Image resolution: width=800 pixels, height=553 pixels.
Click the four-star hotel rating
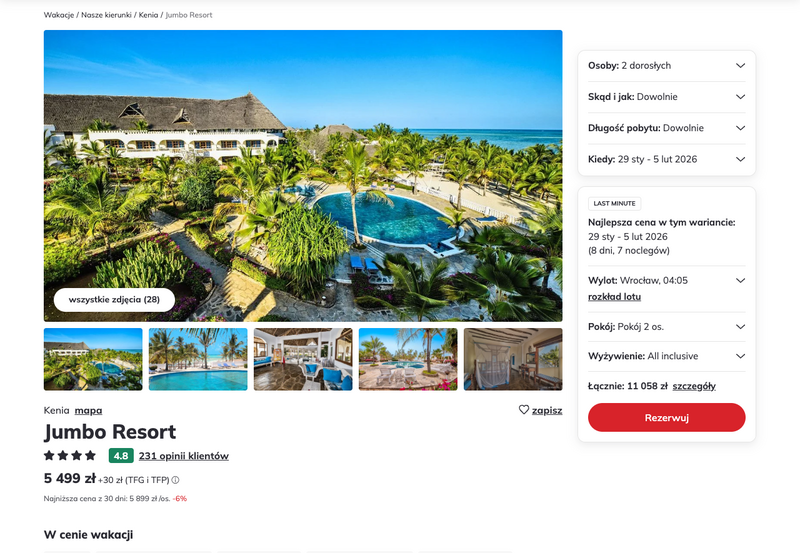pyautogui.click(x=70, y=455)
